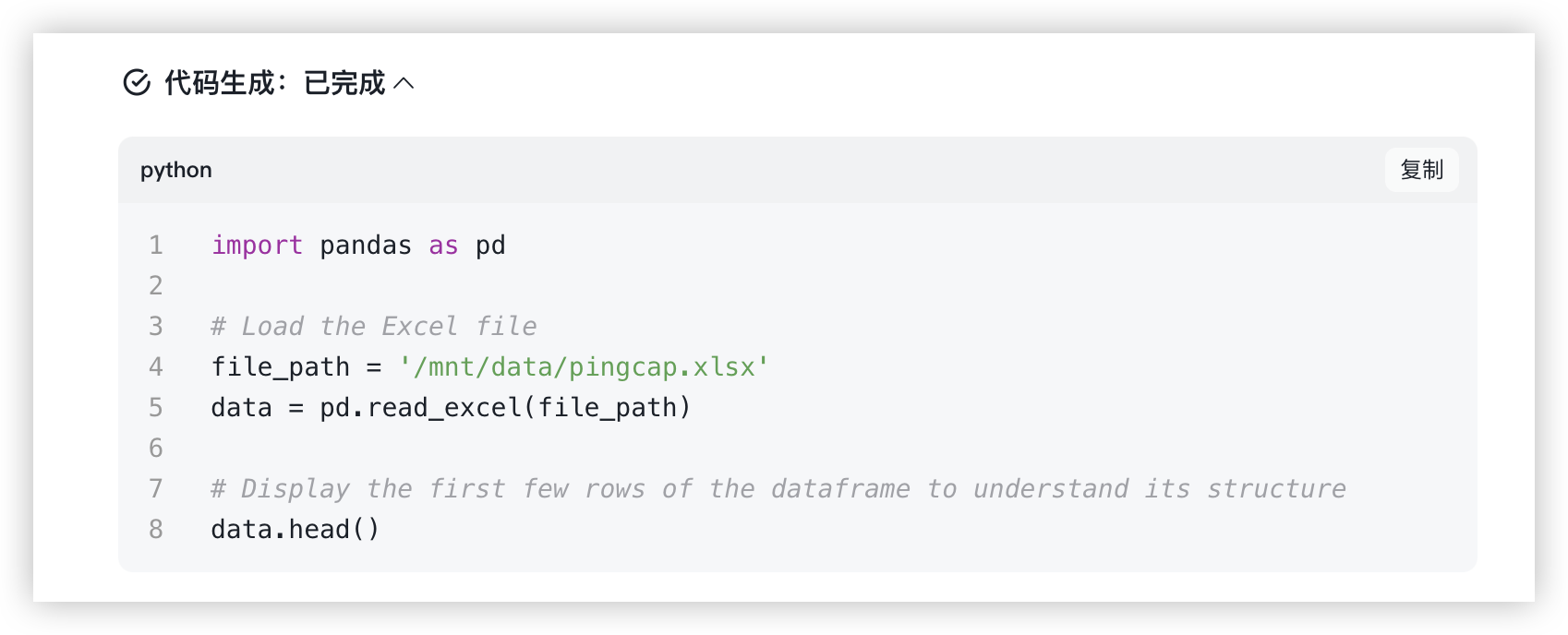Click the word pandas in code

(x=366, y=246)
